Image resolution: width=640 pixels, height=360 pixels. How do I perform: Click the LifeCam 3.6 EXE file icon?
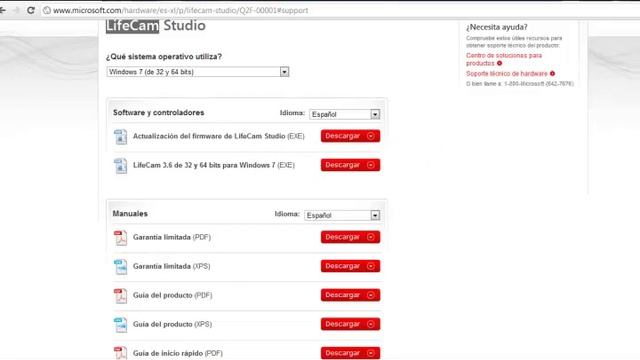pos(120,166)
